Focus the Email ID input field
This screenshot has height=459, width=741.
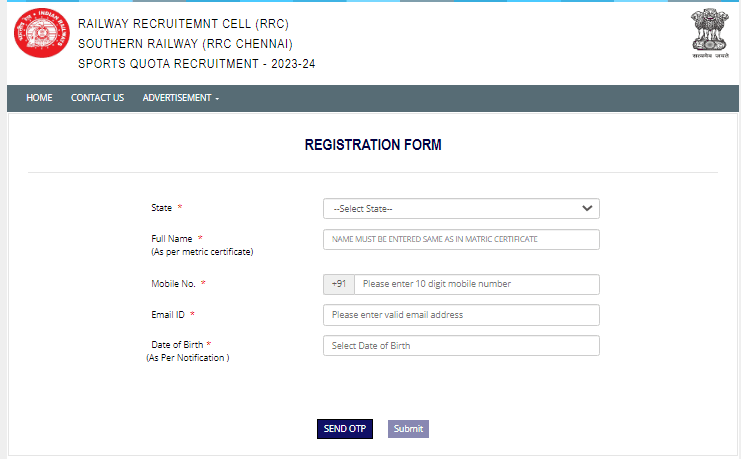[461, 315]
